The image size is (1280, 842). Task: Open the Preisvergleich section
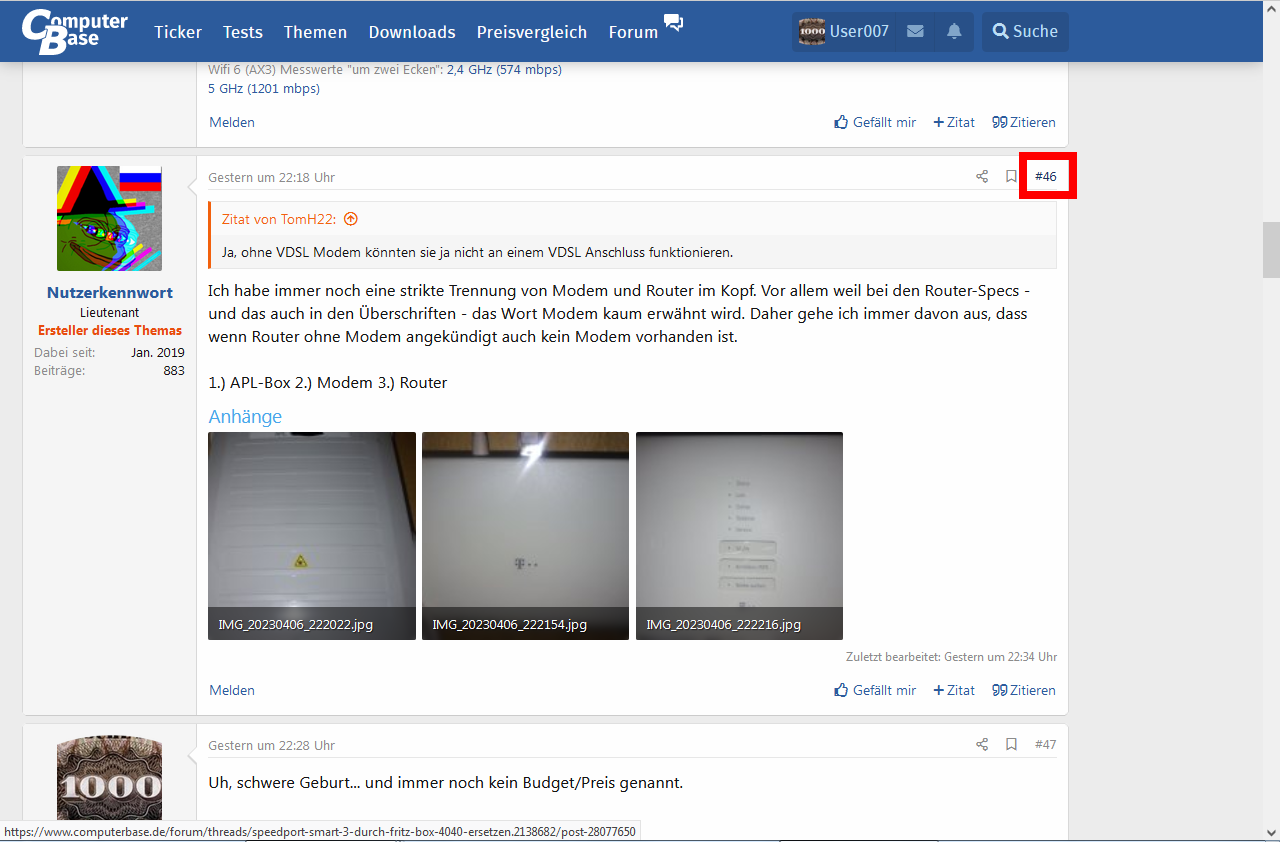tap(531, 32)
